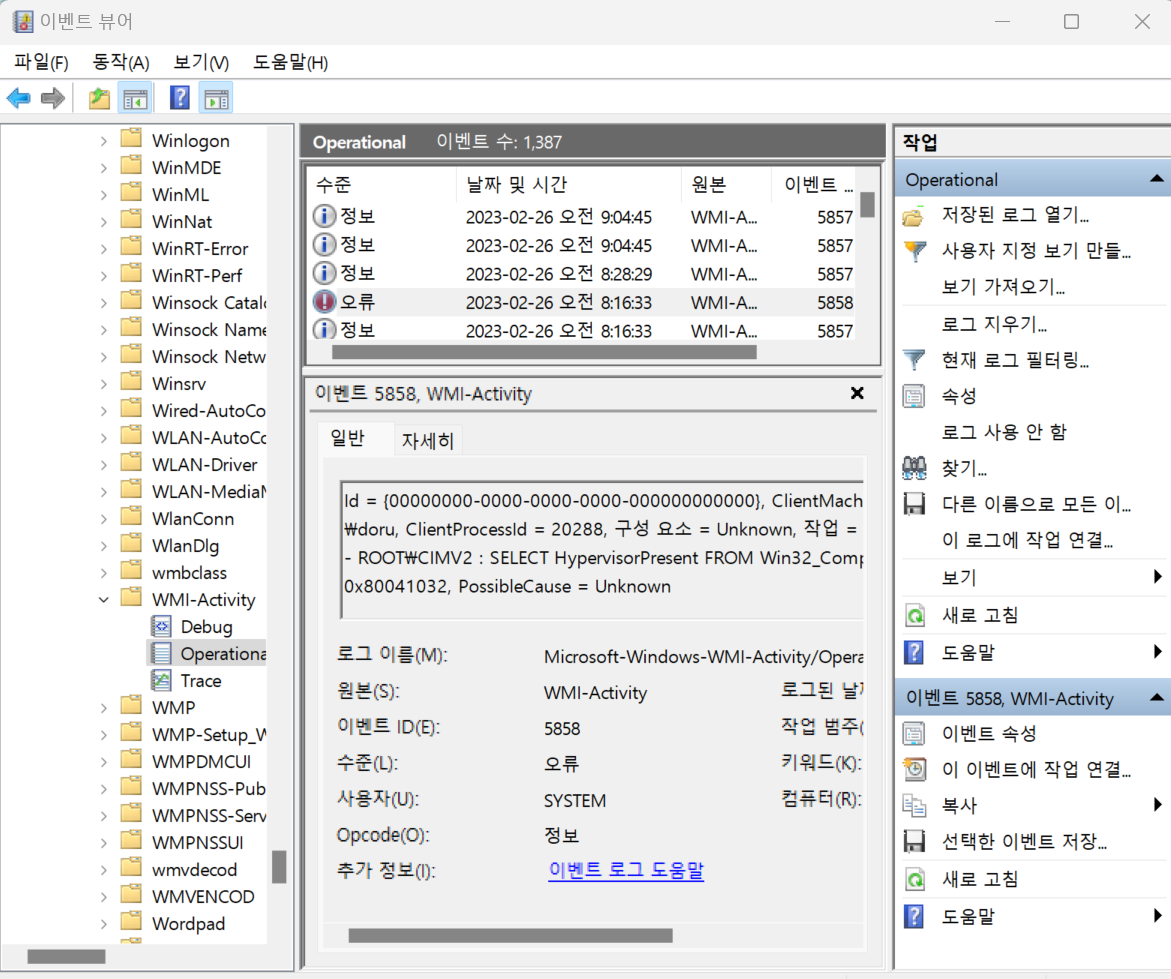
Task: Open the 보기 submenu arrow in actions
Action: 1158,576
